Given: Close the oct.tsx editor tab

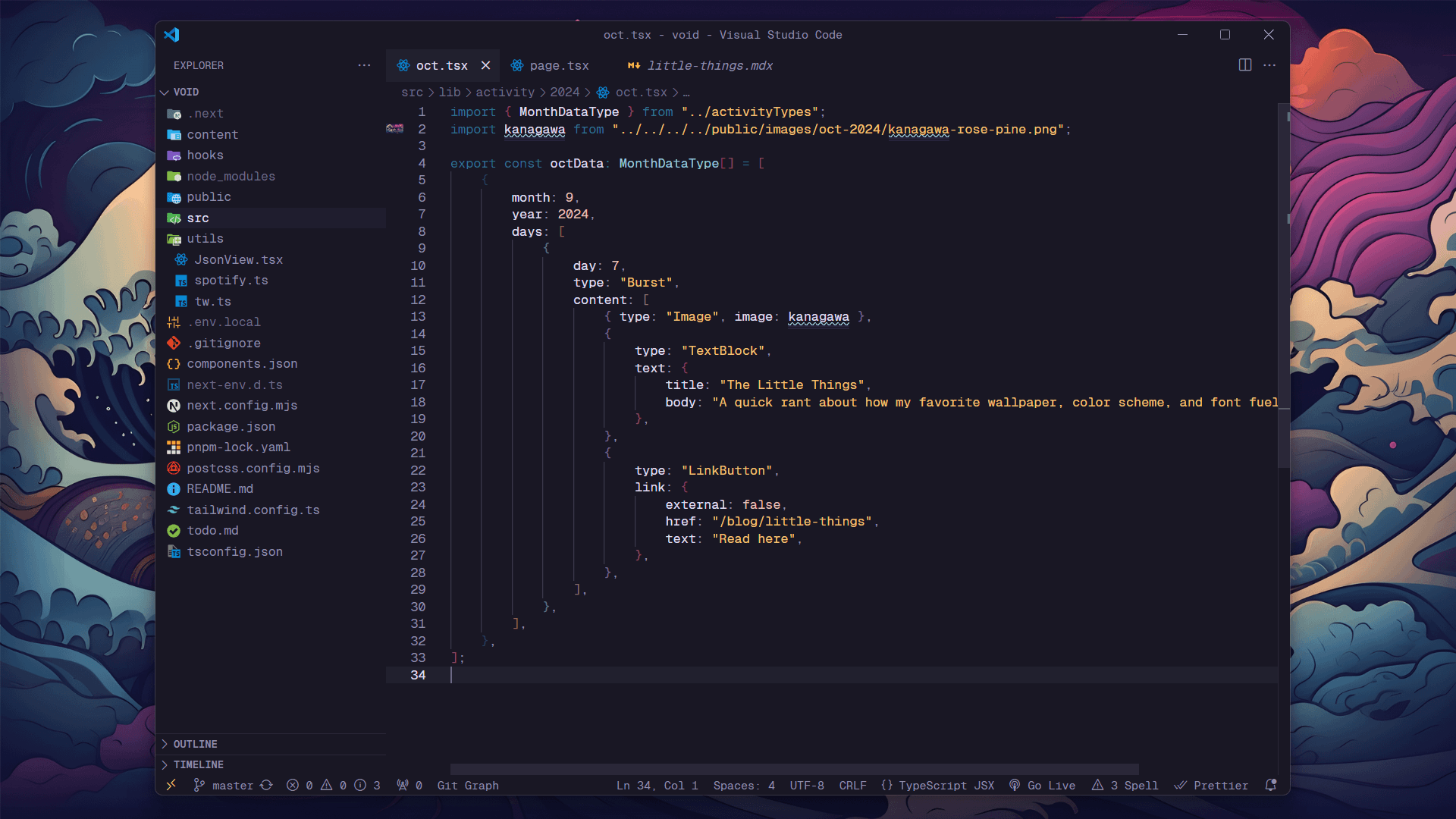Looking at the screenshot, I should point(486,65).
